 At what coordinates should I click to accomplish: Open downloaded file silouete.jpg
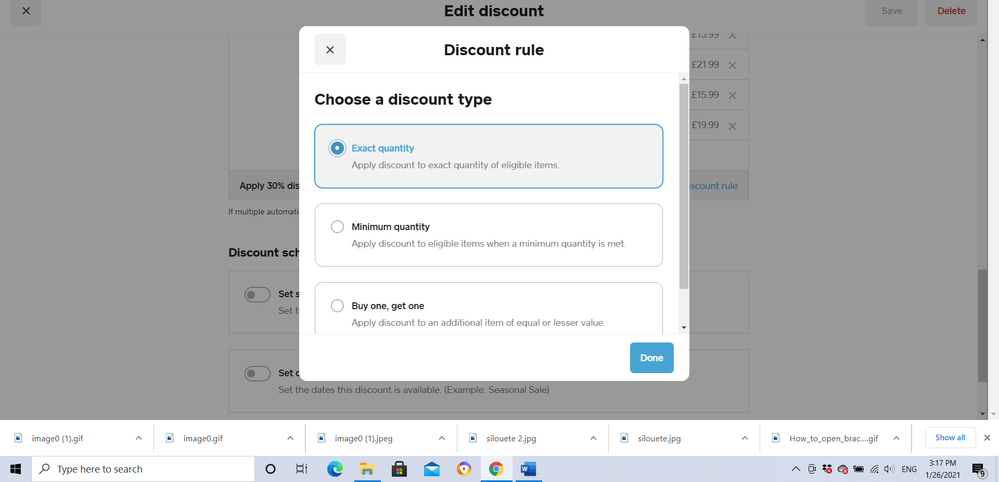click(x=659, y=438)
